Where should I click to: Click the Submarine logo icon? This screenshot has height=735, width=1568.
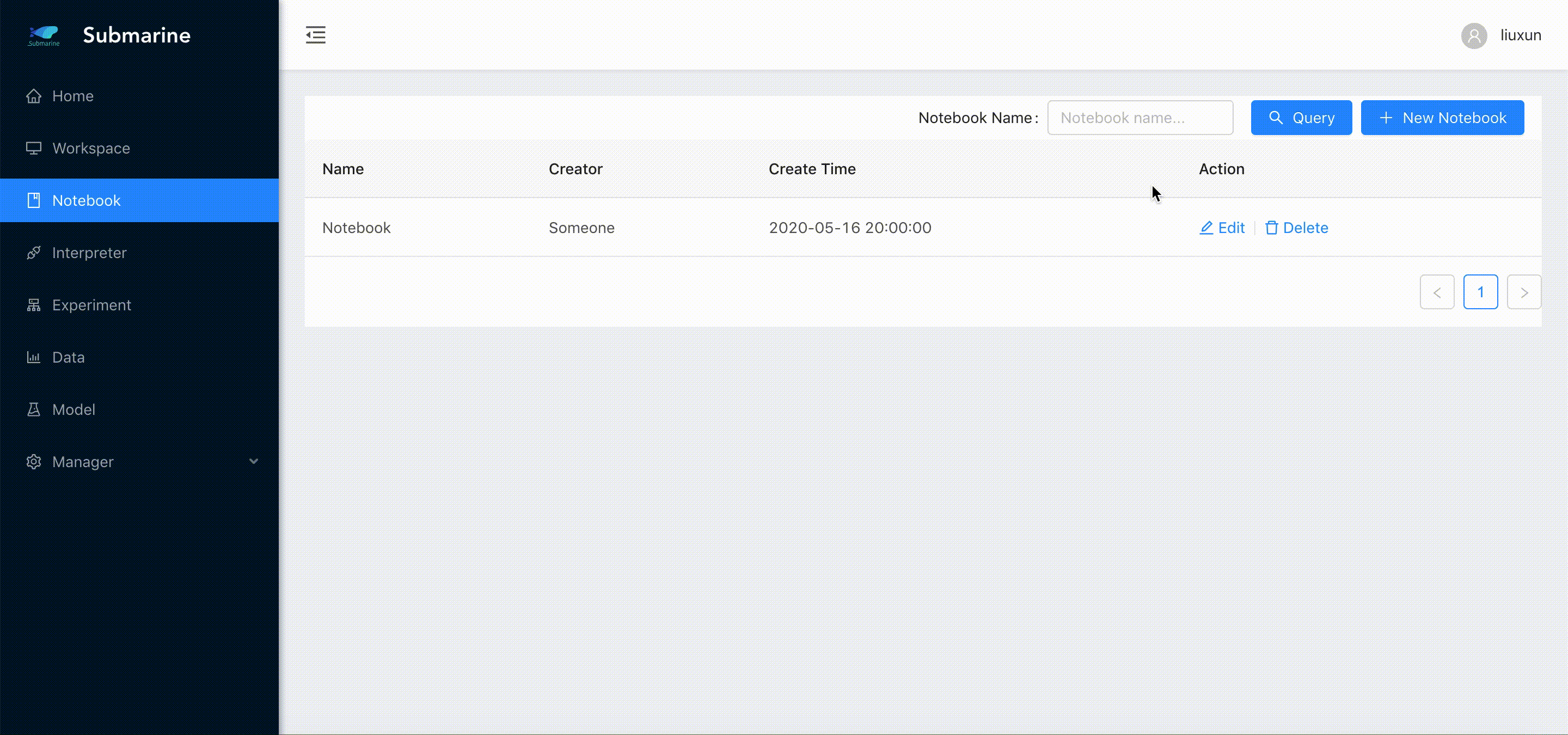44,35
